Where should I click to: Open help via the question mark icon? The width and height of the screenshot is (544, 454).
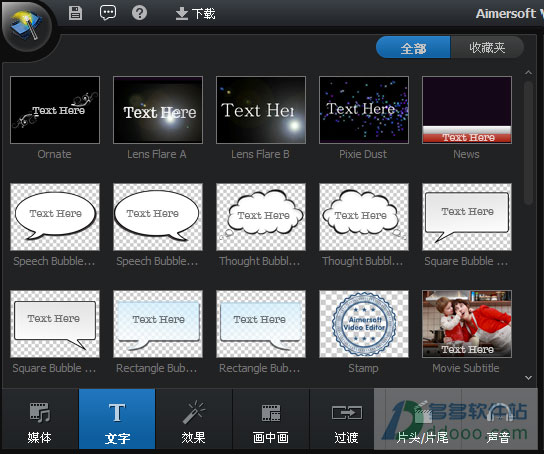[x=139, y=13]
